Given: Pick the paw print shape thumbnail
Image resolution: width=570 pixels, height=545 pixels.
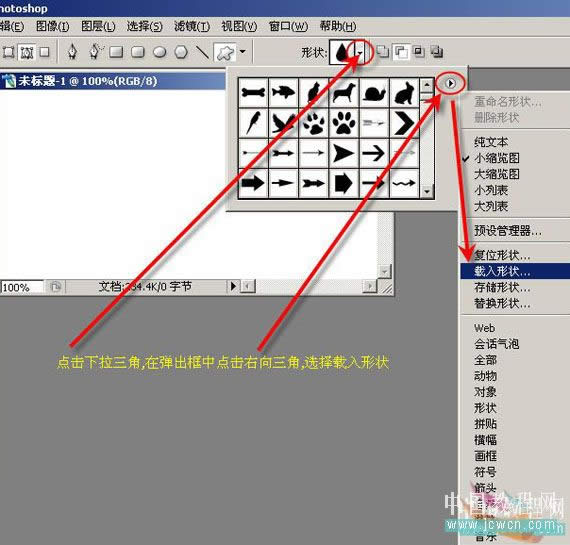Looking at the screenshot, I should click(344, 123).
